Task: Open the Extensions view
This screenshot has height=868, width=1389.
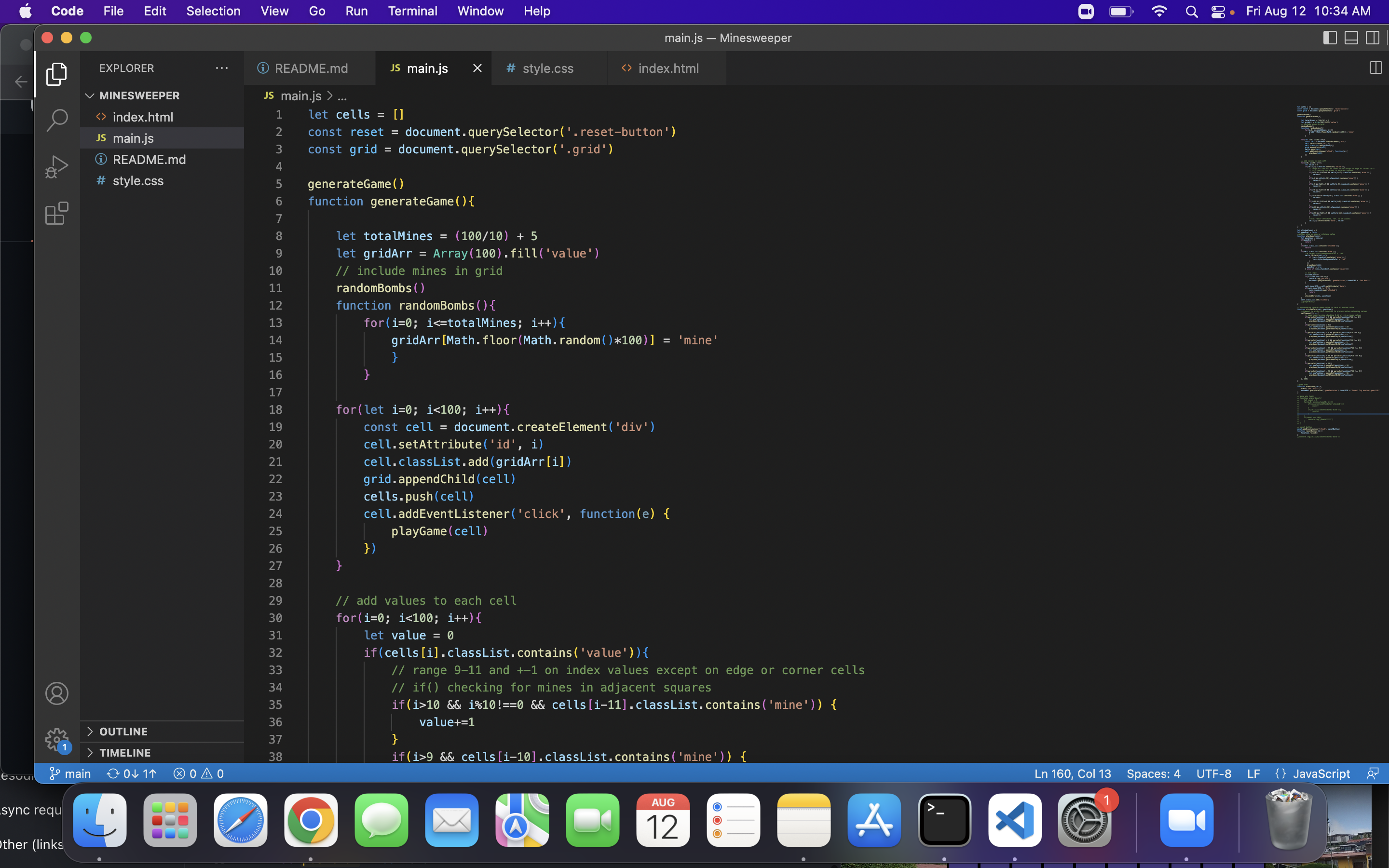Action: click(56, 214)
